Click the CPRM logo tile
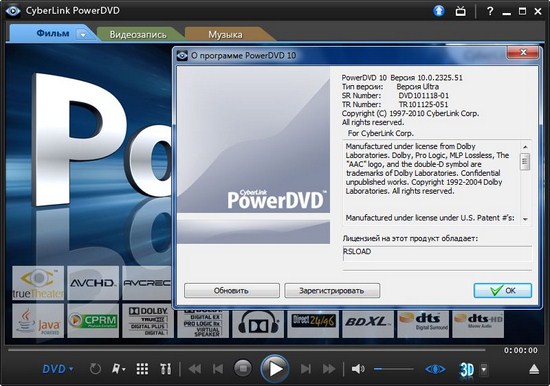Viewport: 550px width, 386px height. pos(93,321)
